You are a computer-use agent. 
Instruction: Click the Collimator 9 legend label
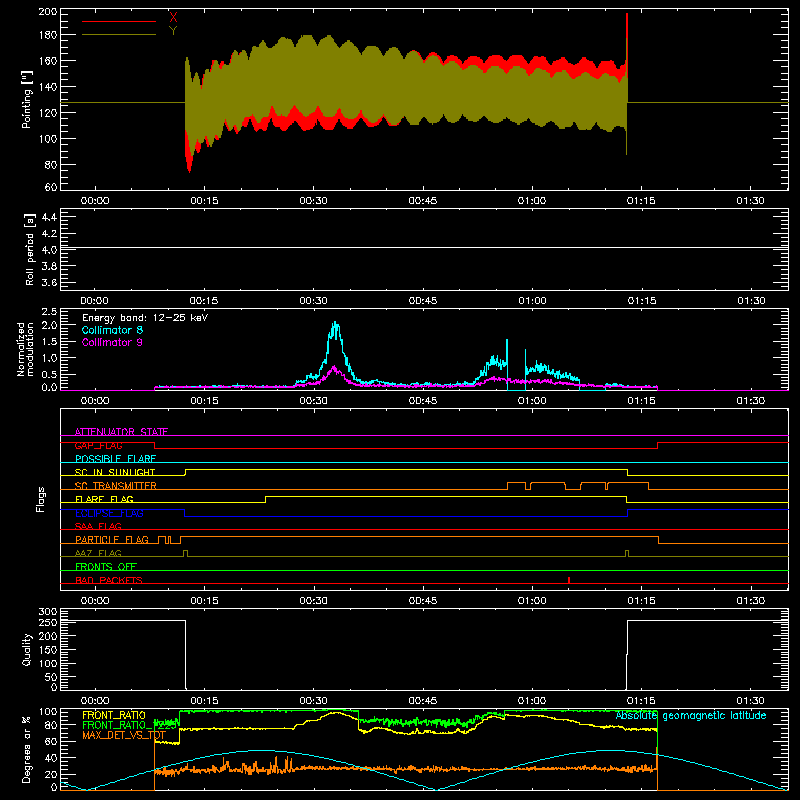click(112, 342)
